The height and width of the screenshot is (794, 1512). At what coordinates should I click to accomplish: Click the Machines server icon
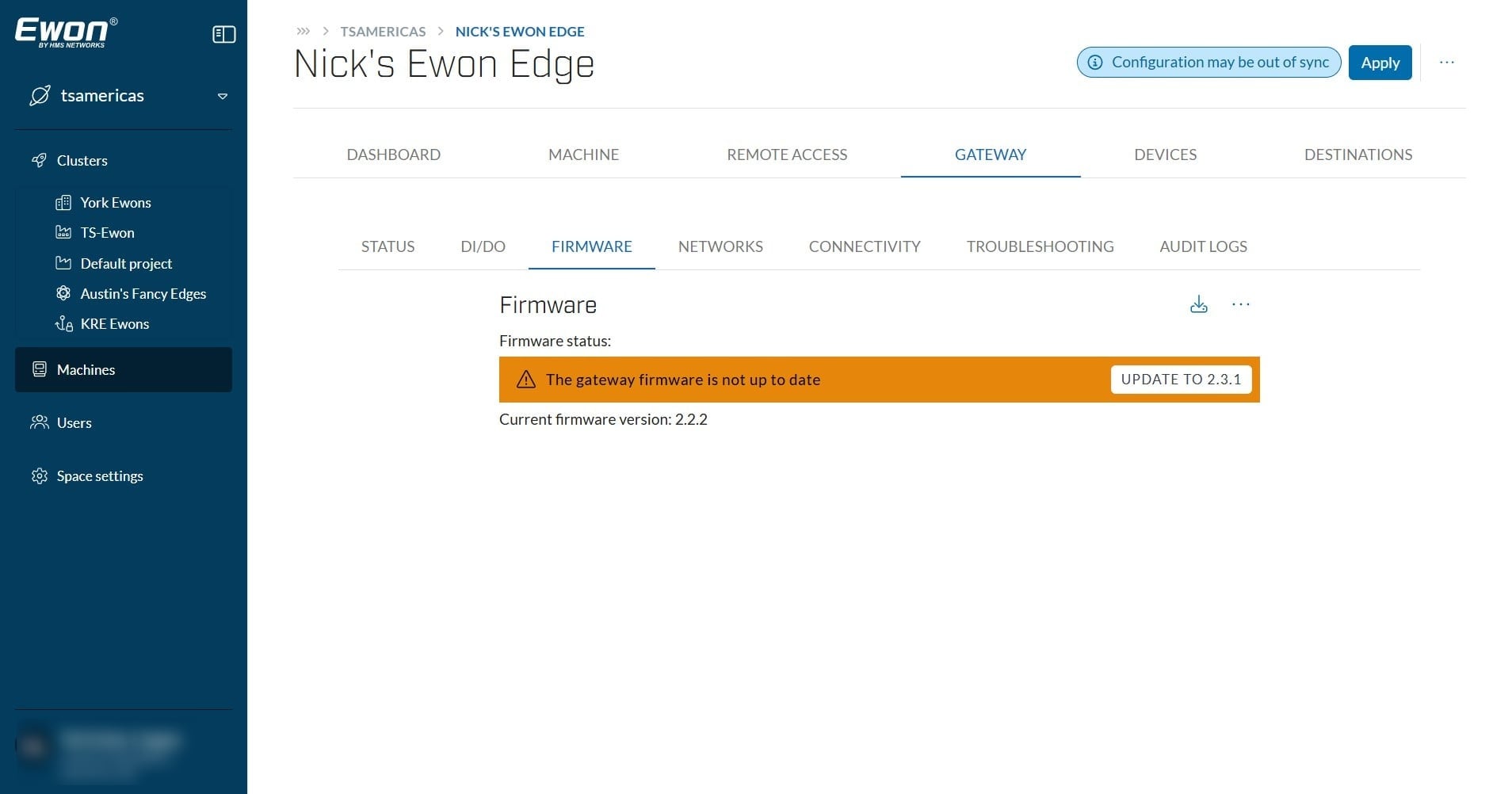click(x=39, y=369)
